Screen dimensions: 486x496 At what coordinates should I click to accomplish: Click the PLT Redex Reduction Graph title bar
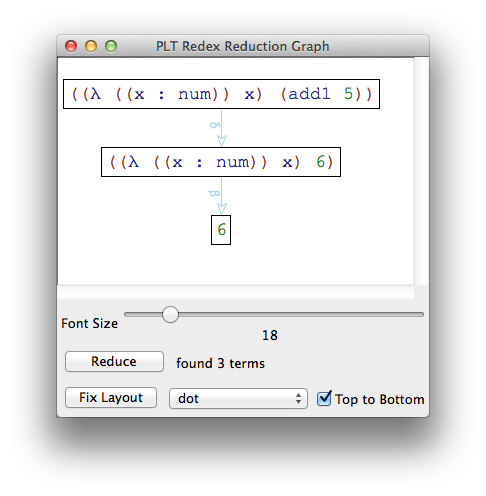[x=243, y=46]
